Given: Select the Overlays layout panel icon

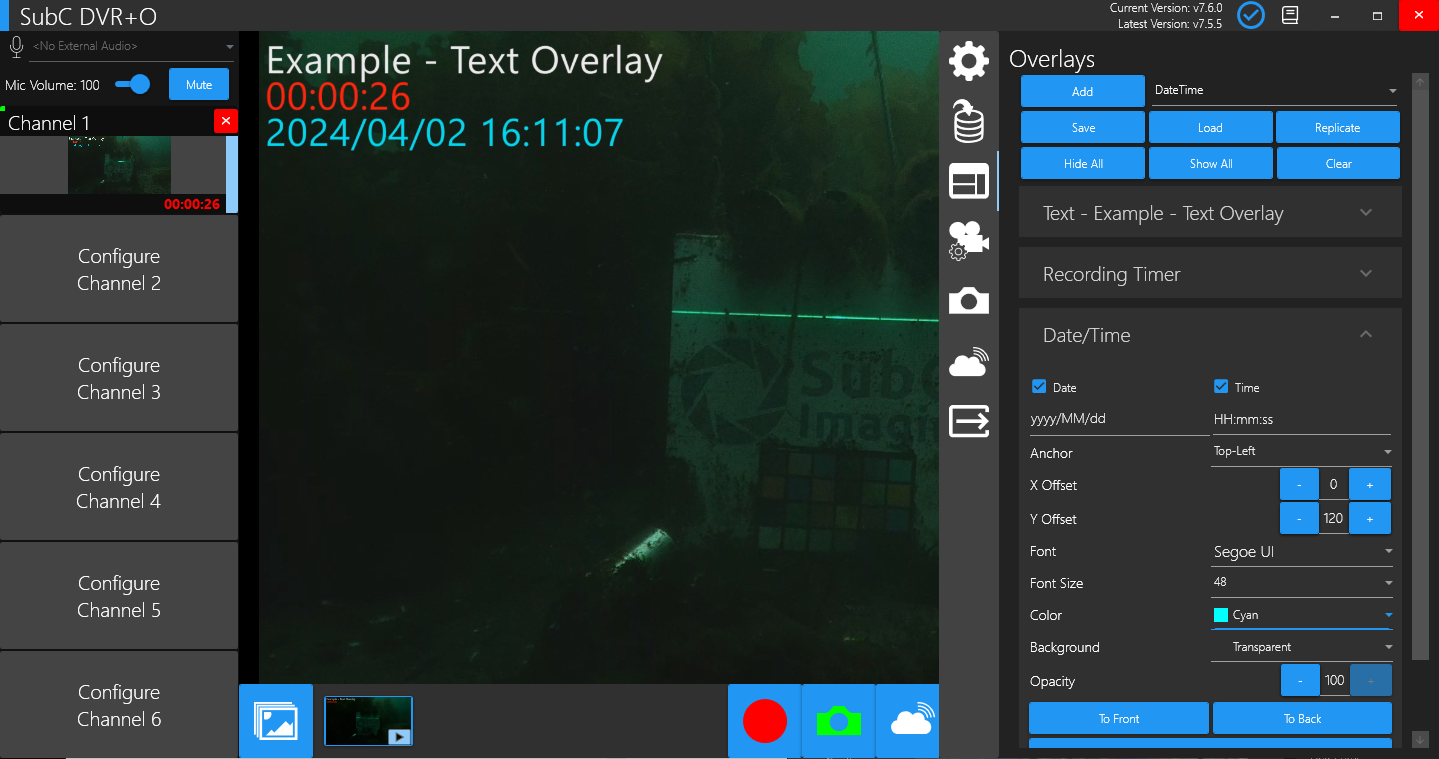Looking at the screenshot, I should 968,182.
